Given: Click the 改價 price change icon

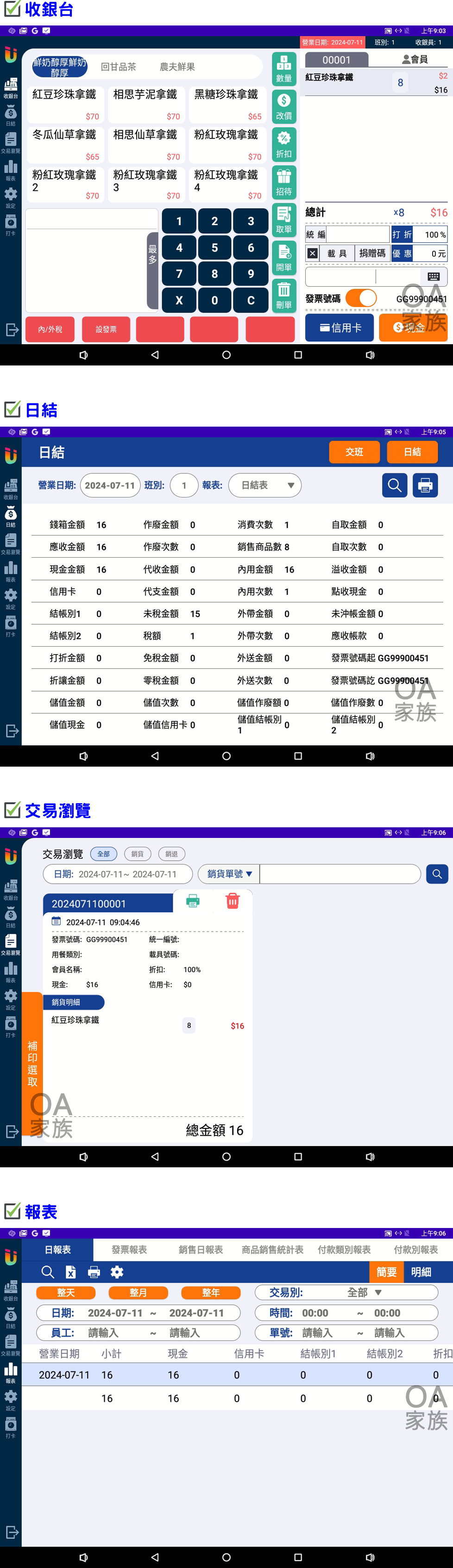Looking at the screenshot, I should click(284, 106).
